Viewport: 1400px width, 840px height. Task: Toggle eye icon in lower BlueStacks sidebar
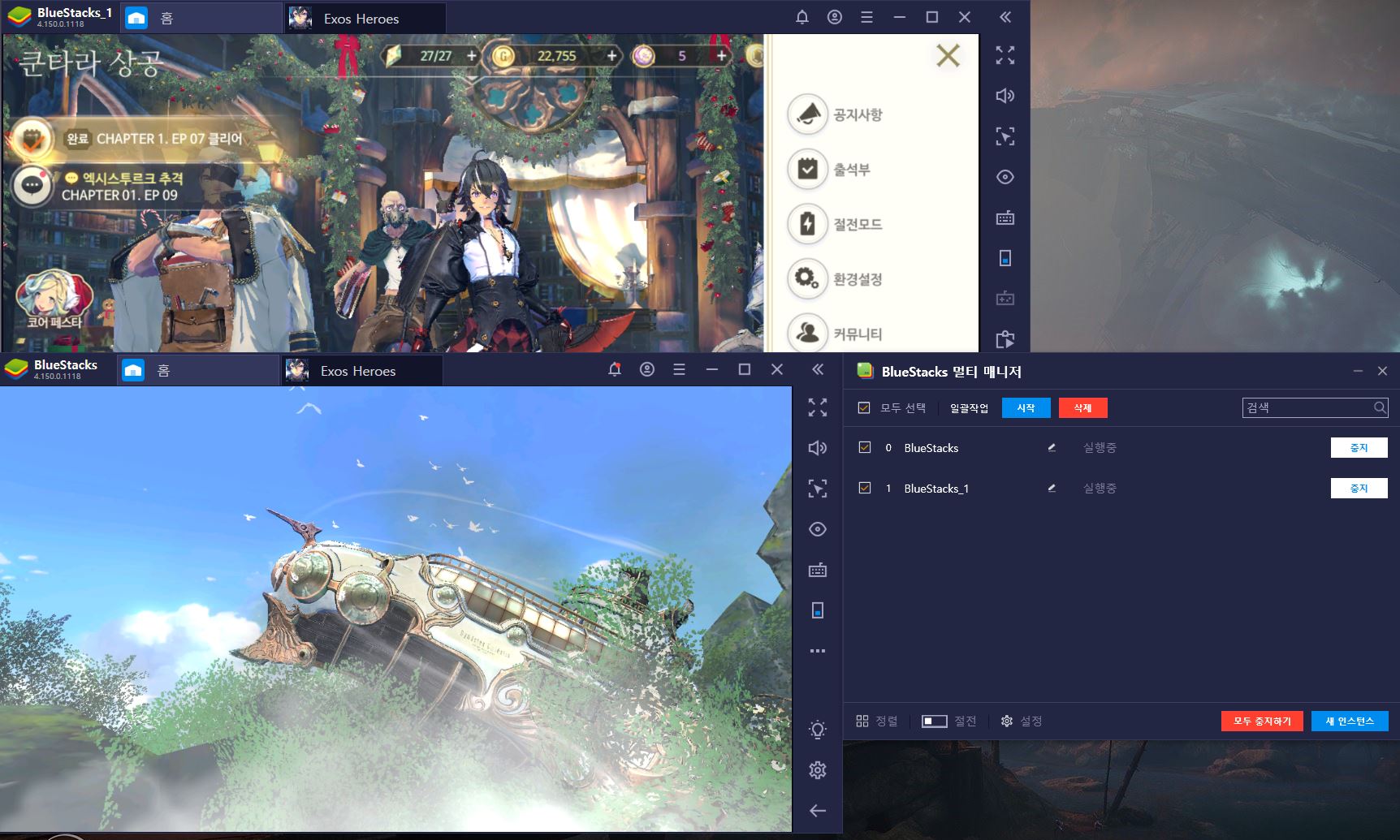coord(818,529)
